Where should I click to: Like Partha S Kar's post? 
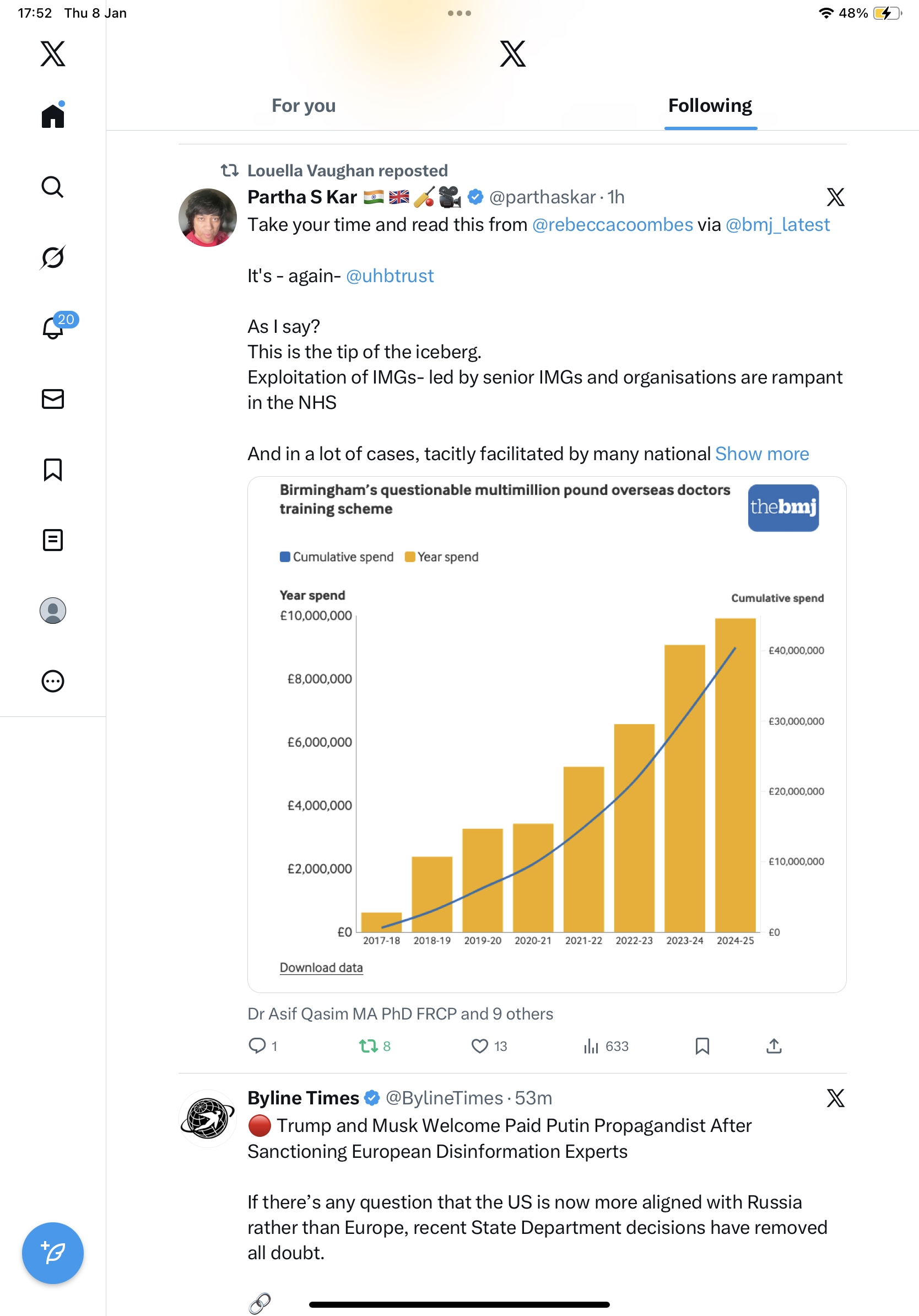click(479, 1046)
